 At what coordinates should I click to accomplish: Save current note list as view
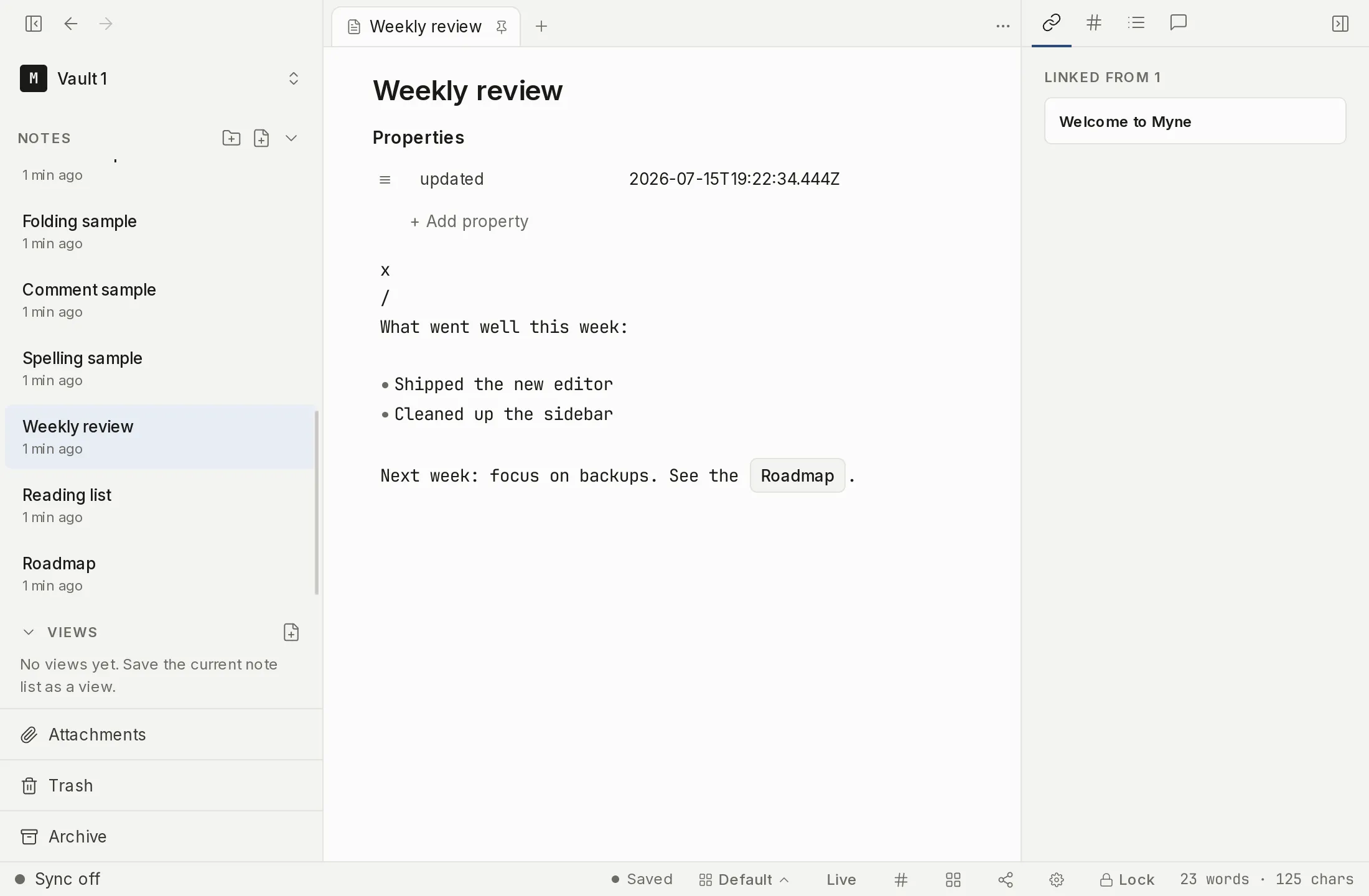tap(291, 632)
